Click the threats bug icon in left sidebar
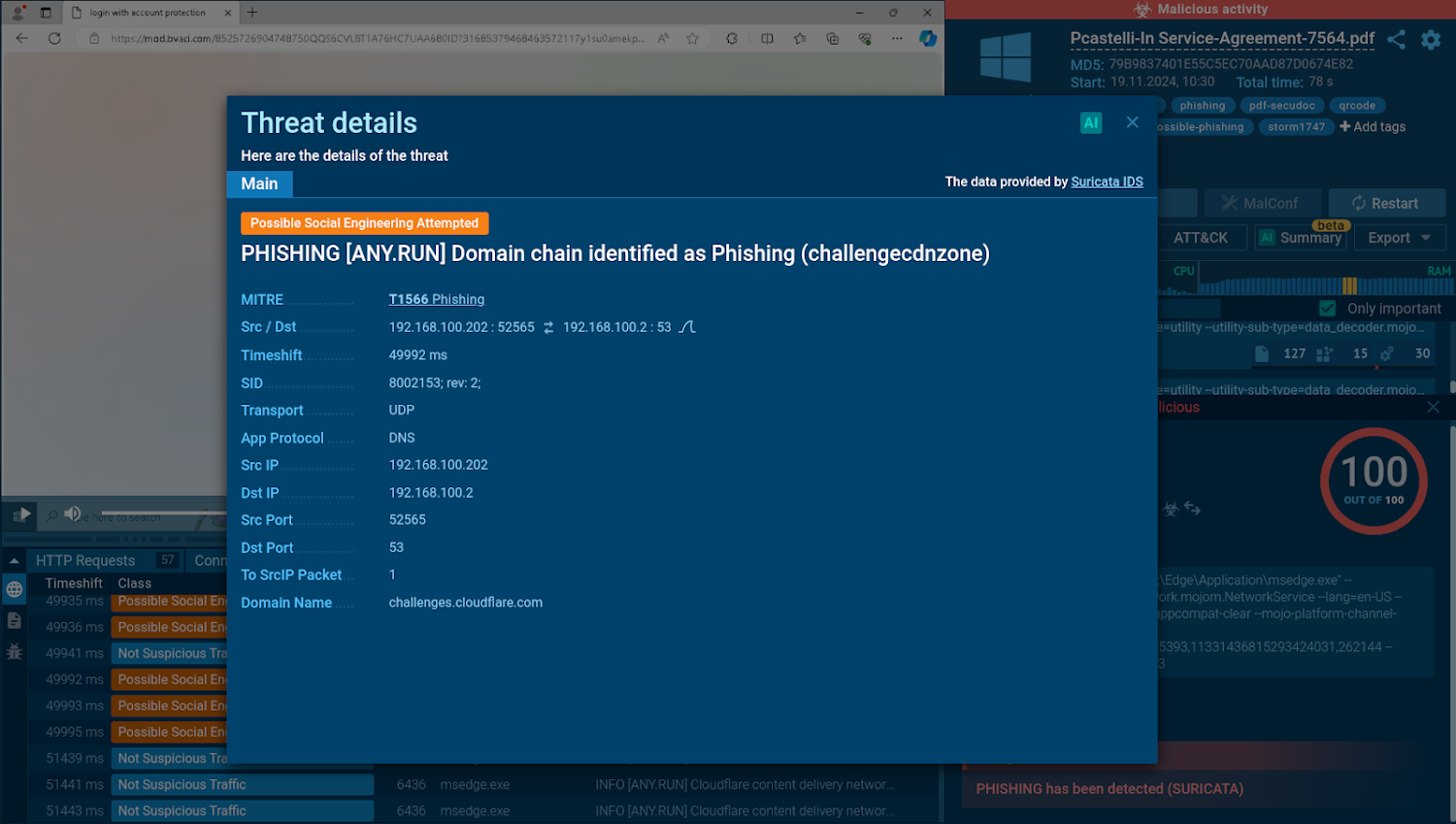Image resolution: width=1456 pixels, height=824 pixels. click(14, 651)
